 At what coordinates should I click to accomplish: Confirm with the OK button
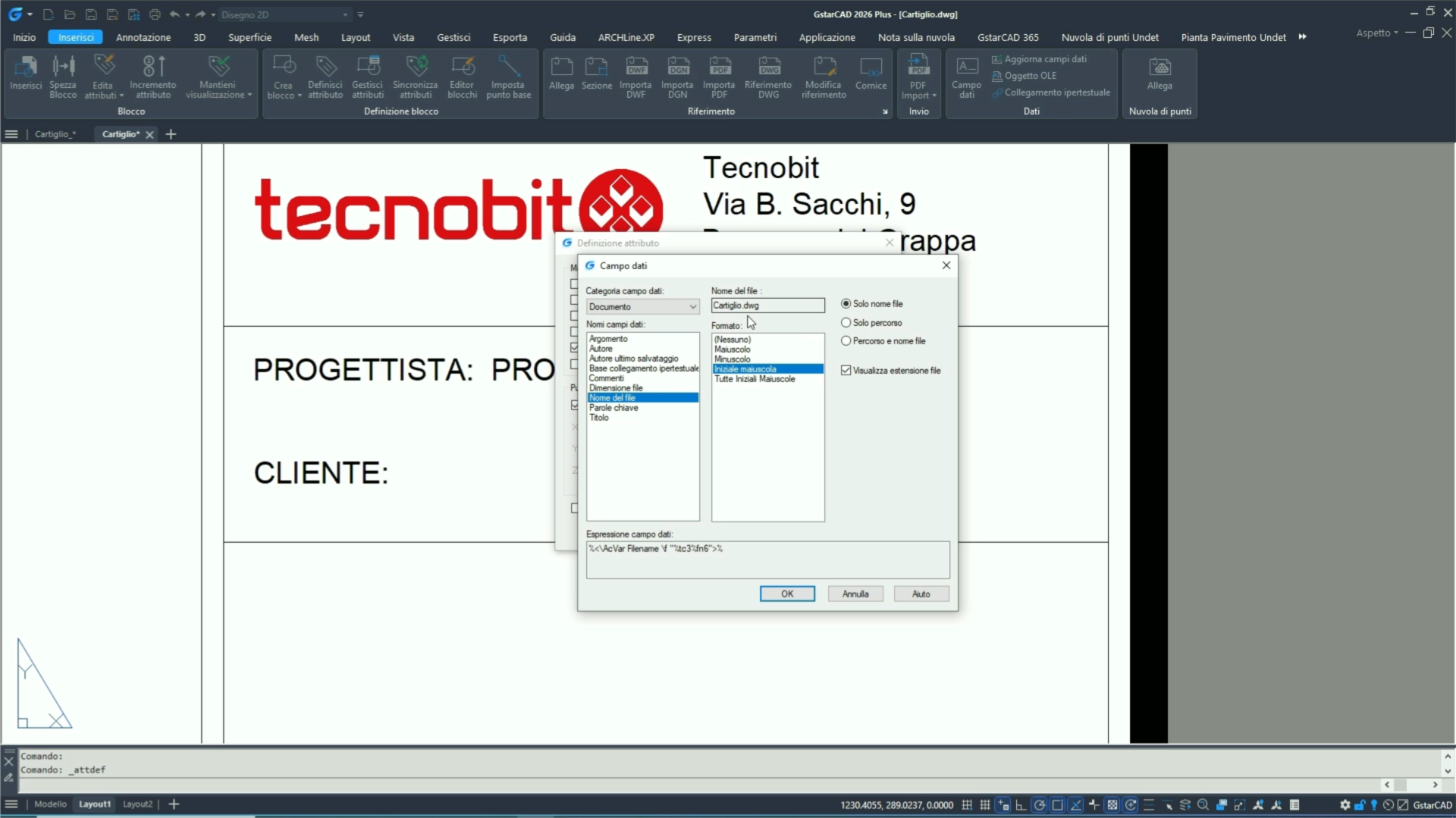tap(787, 594)
